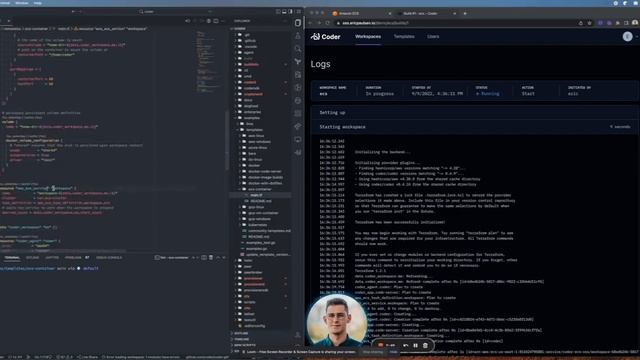Switch to the Workspaces tab in Coder
640x360 pixels.
368,37
